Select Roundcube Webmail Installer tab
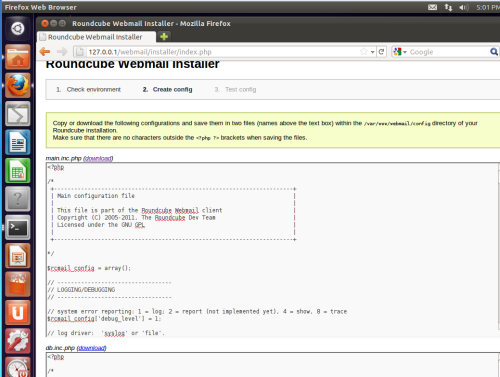This screenshot has height=377, width=500. (x=96, y=37)
